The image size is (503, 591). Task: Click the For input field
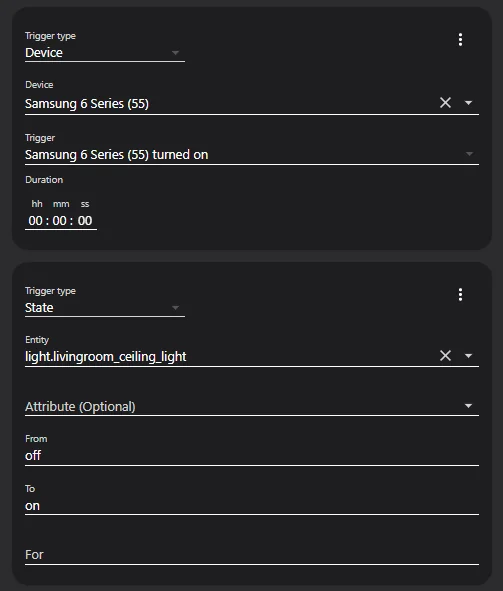pyautogui.click(x=252, y=554)
